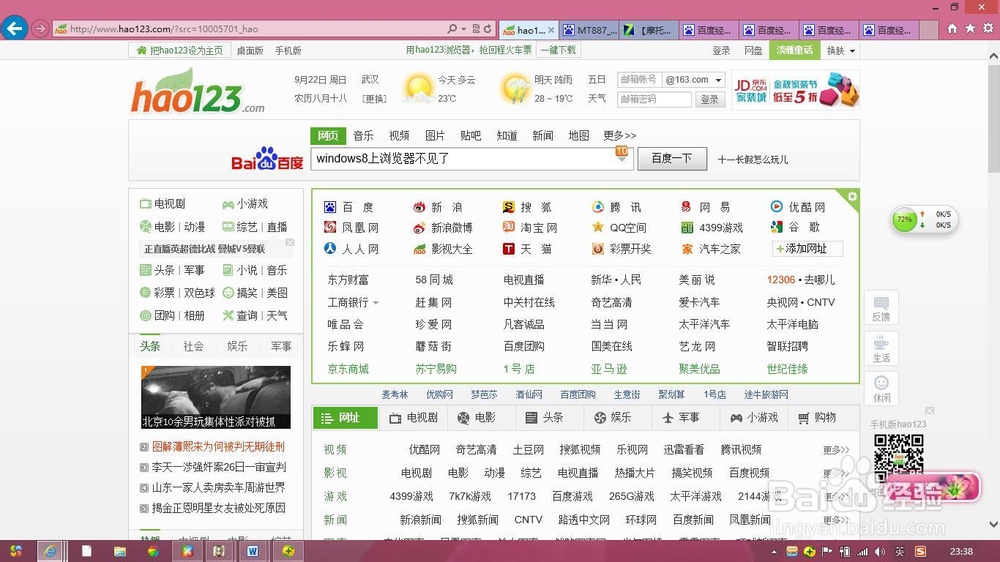
Task: Click the 邮箱帐号 input field
Action: pyautogui.click(x=639, y=80)
